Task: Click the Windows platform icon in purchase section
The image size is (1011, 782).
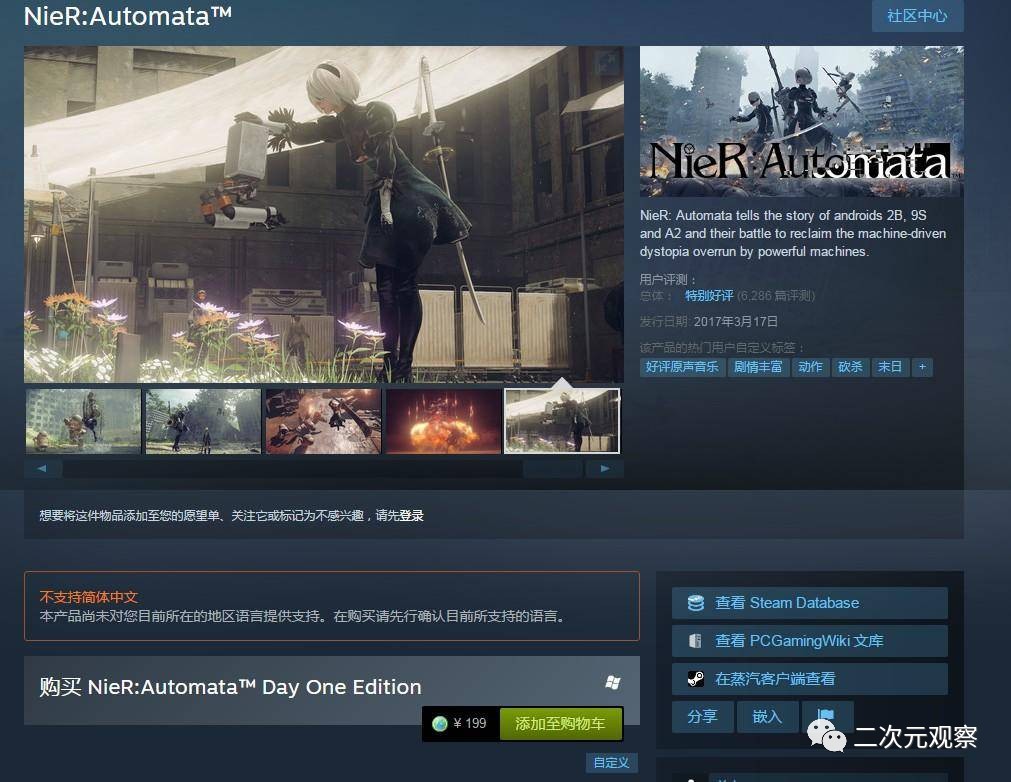Action: pos(613,681)
